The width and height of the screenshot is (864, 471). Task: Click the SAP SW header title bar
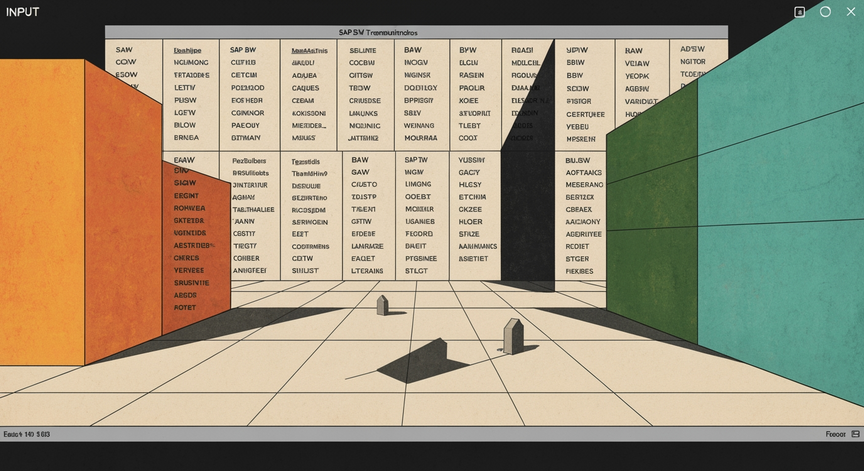click(x=416, y=33)
